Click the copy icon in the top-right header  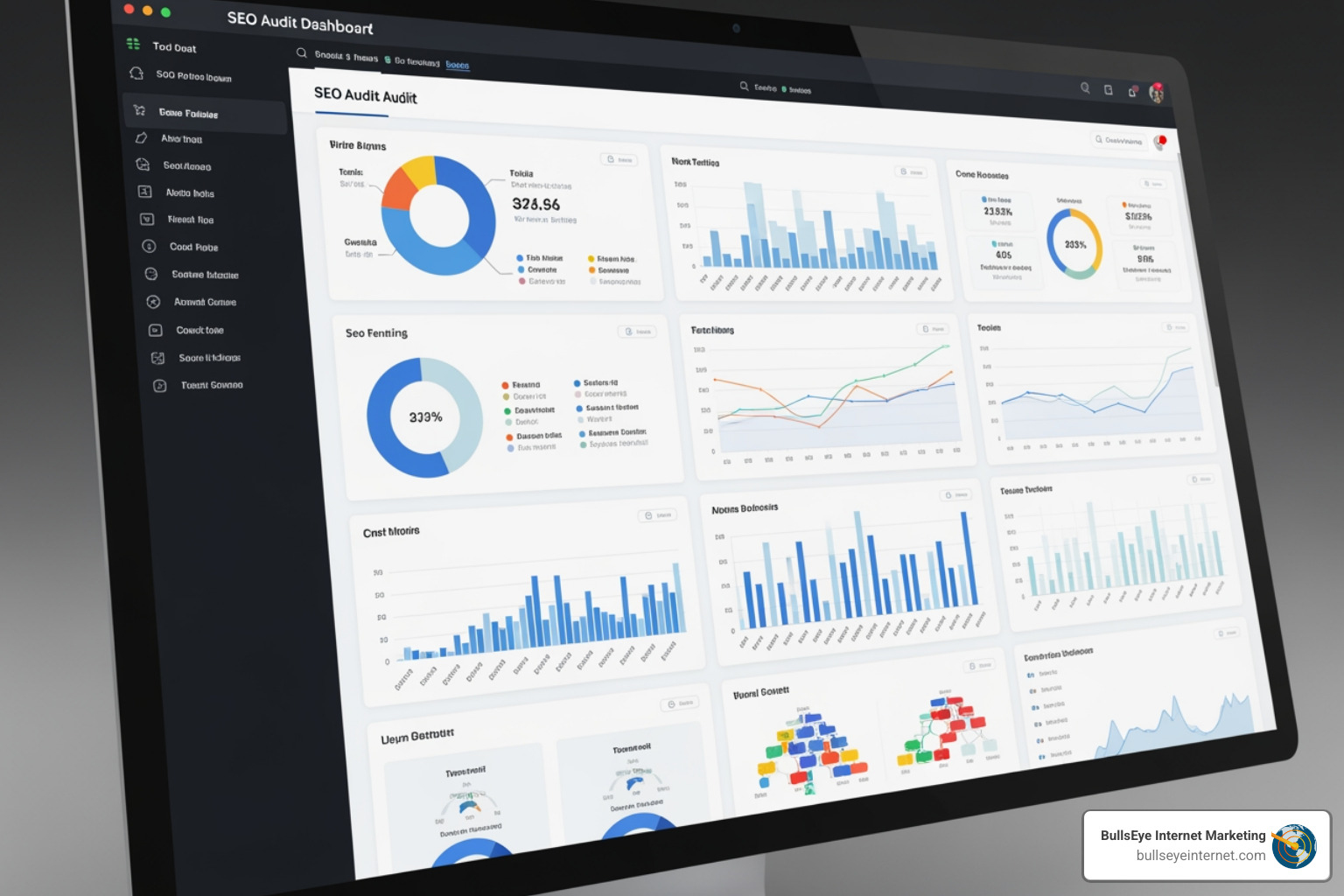1109,89
